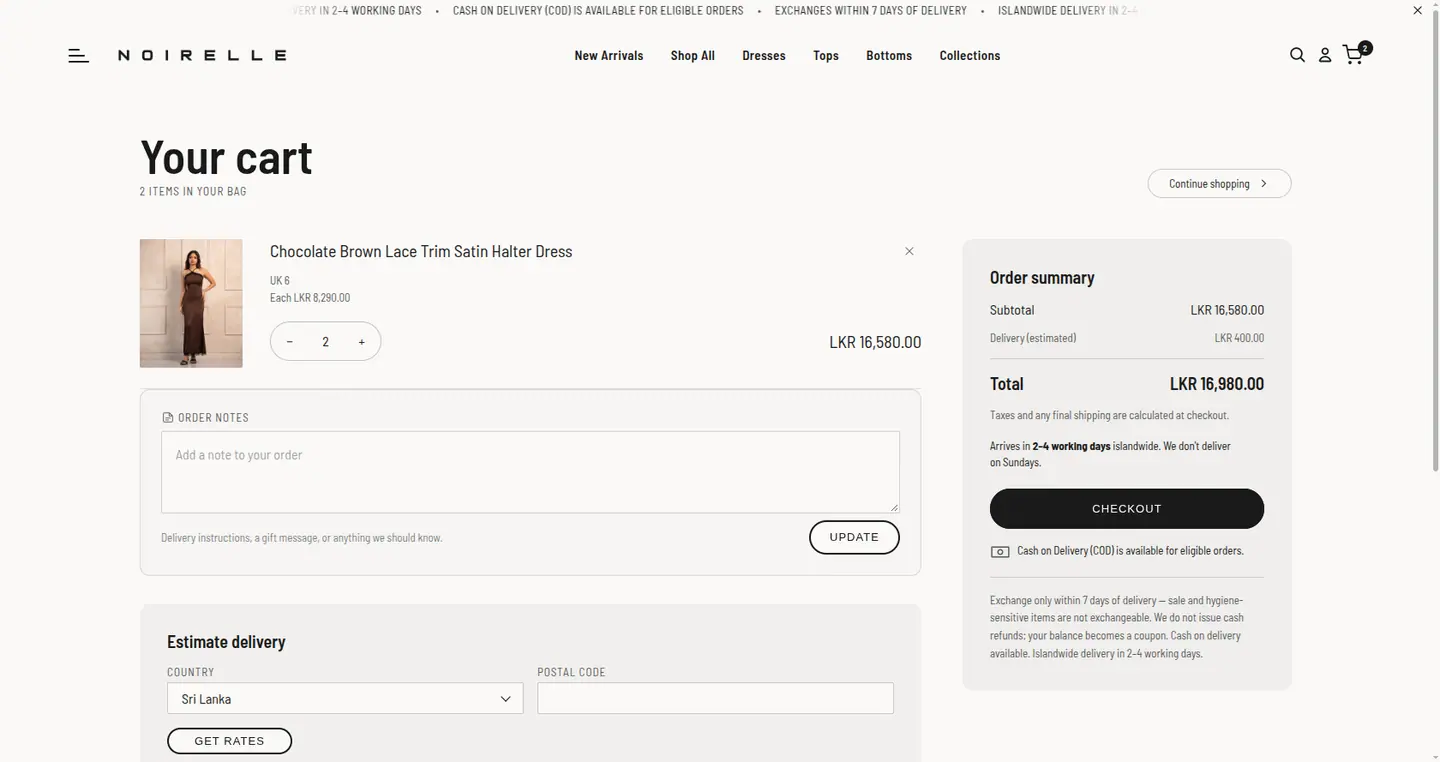Image resolution: width=1440 pixels, height=762 pixels.
Task: Click the '2 ITEMS IN YOUR BAG' text
Action: 193,191
